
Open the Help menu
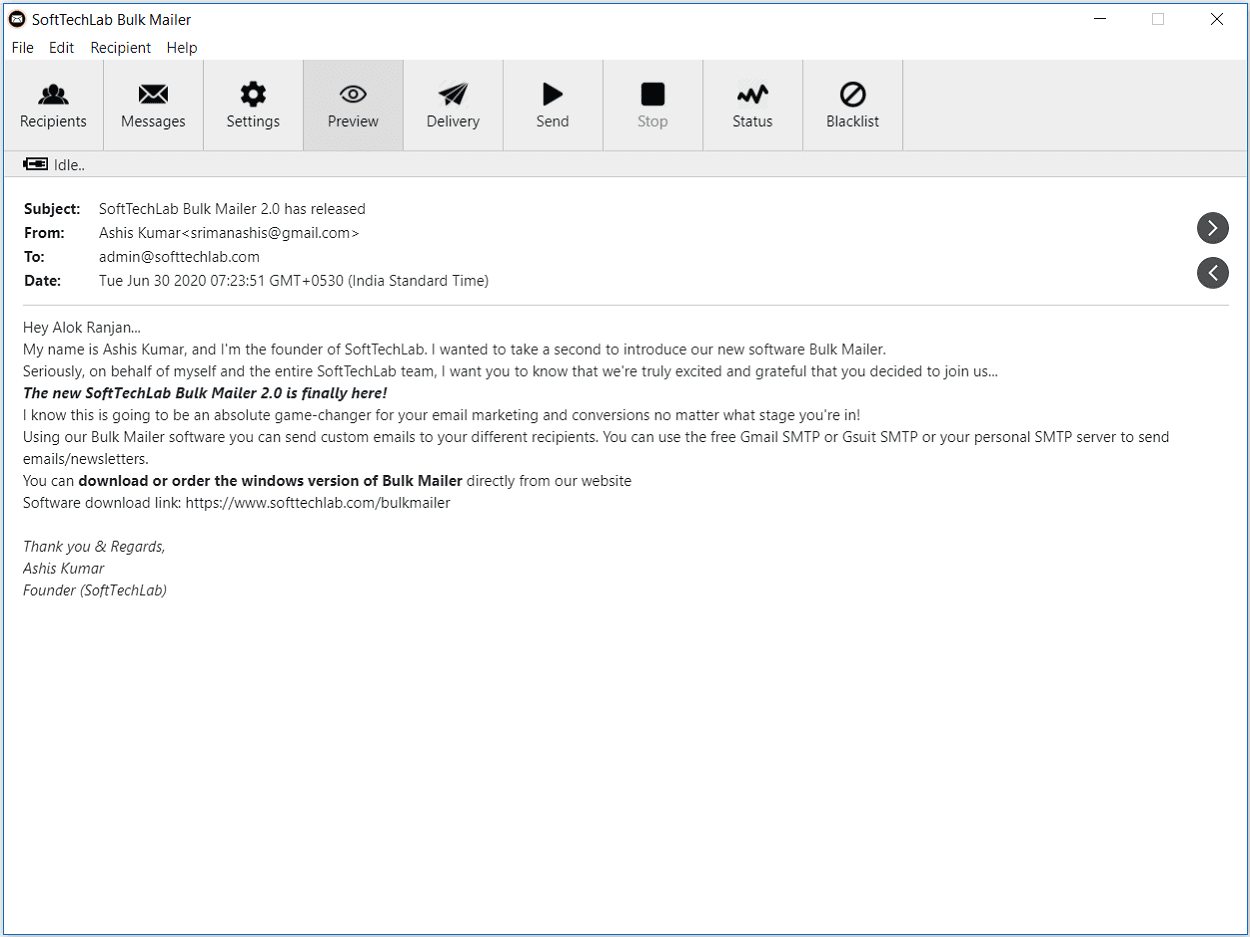click(182, 47)
